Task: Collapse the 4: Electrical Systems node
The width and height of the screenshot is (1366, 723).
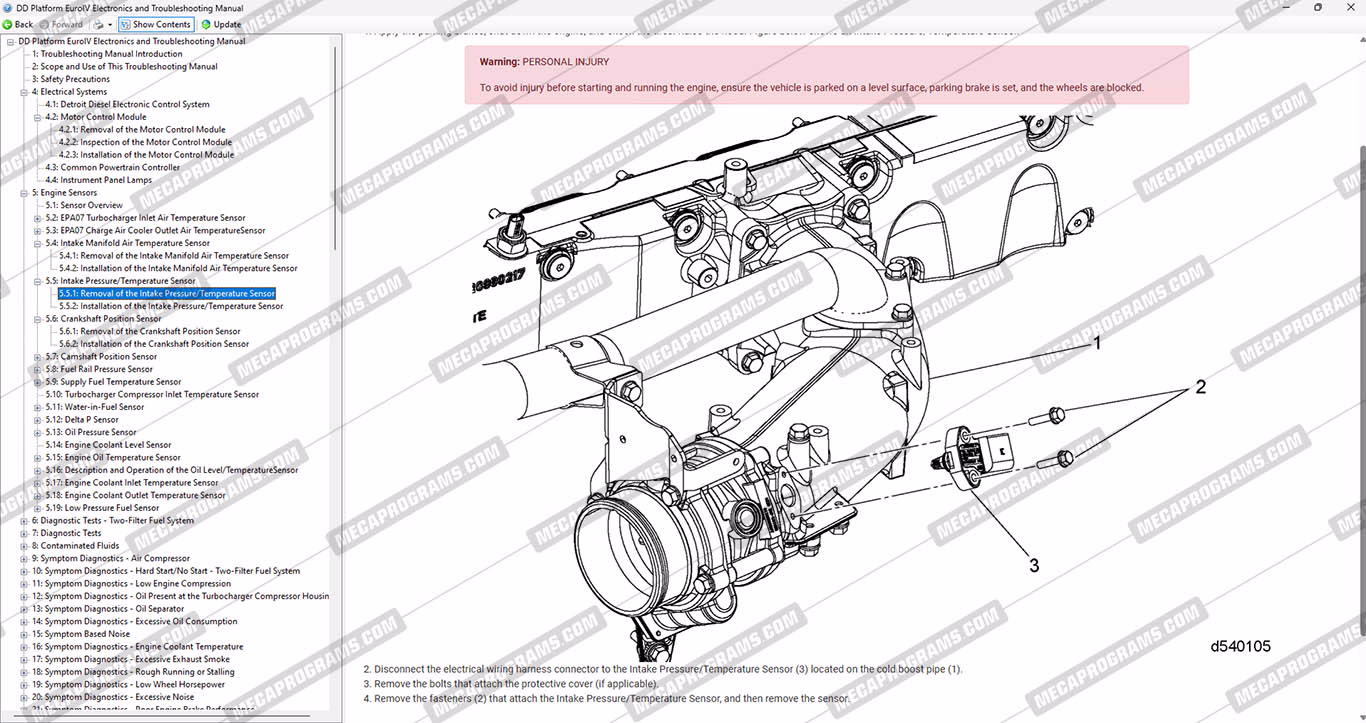Action: [x=24, y=92]
